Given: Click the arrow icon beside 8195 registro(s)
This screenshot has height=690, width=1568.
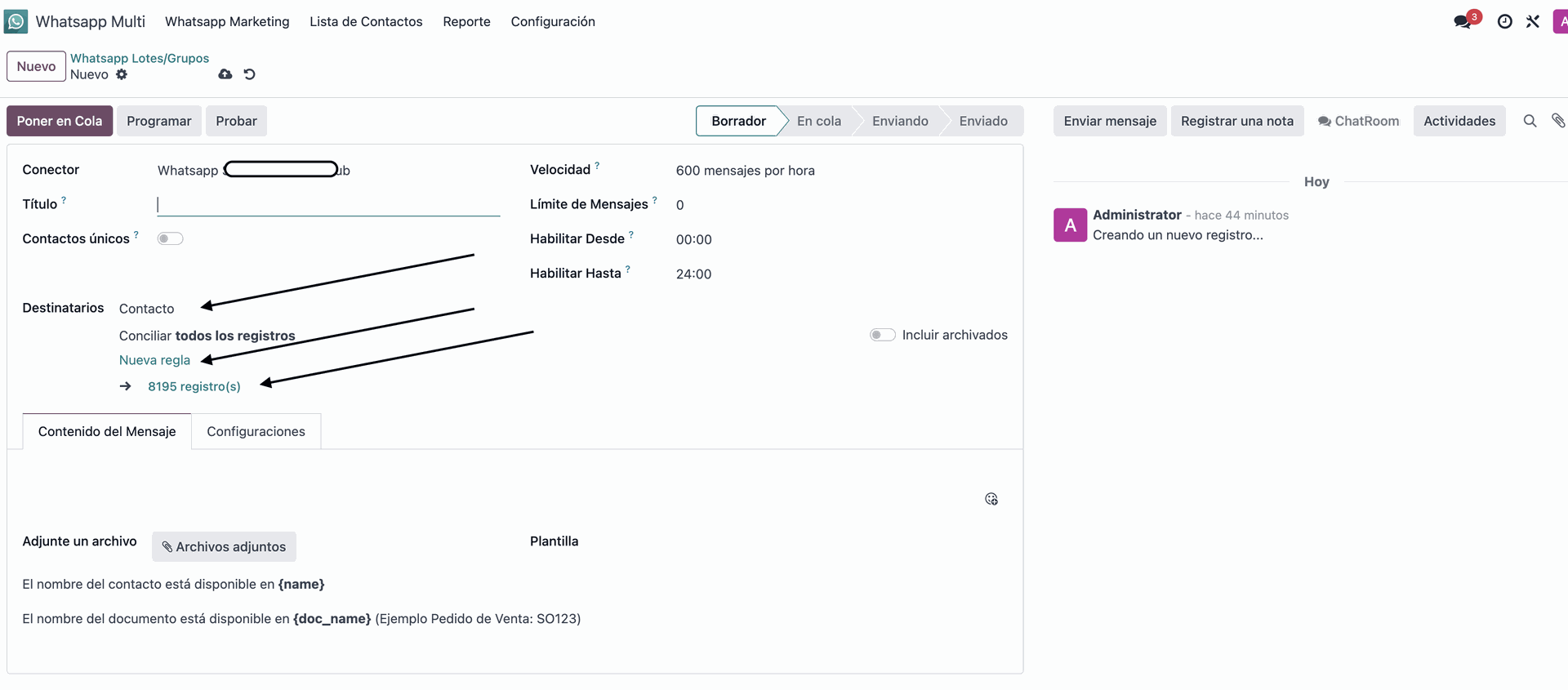Looking at the screenshot, I should pos(126,386).
